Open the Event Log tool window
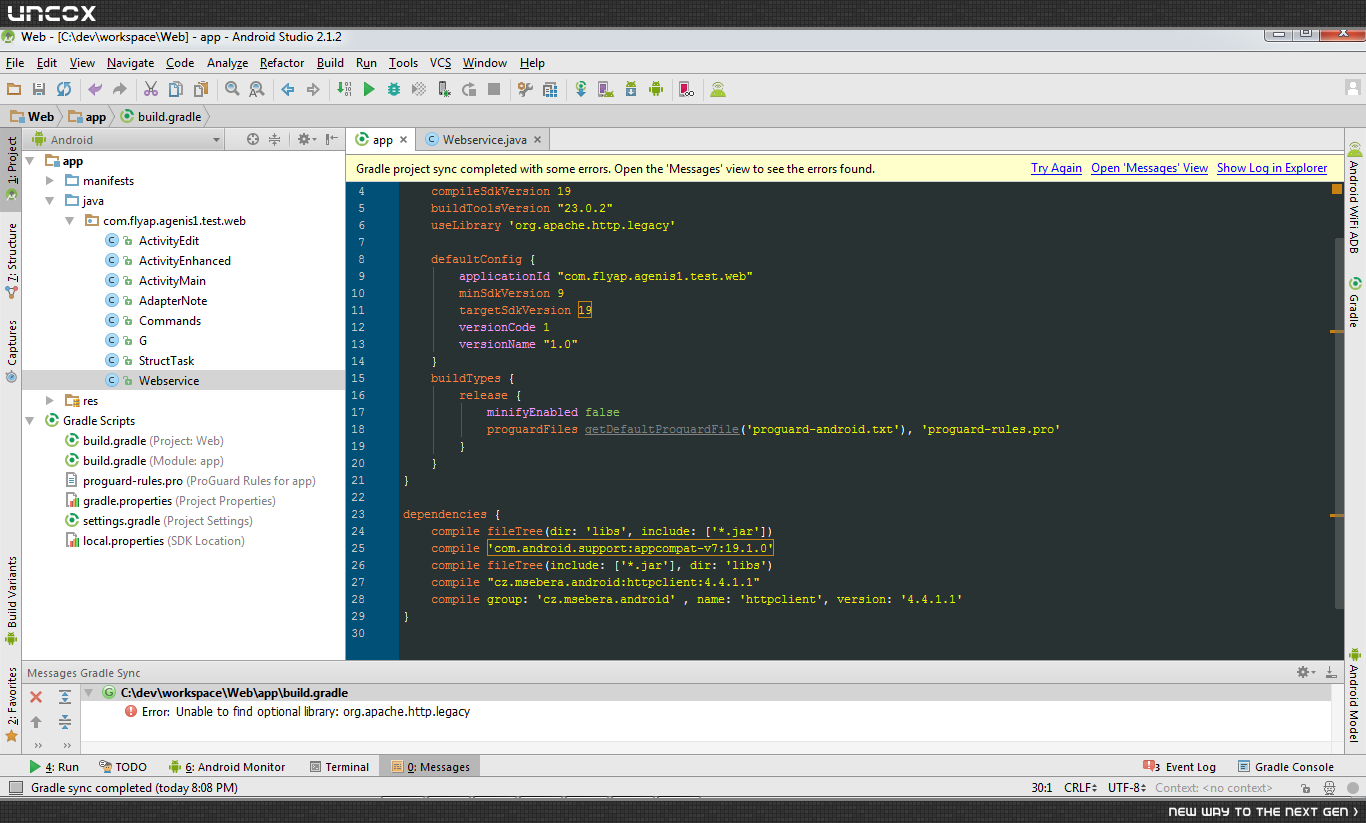The width and height of the screenshot is (1366, 823). (1180, 767)
